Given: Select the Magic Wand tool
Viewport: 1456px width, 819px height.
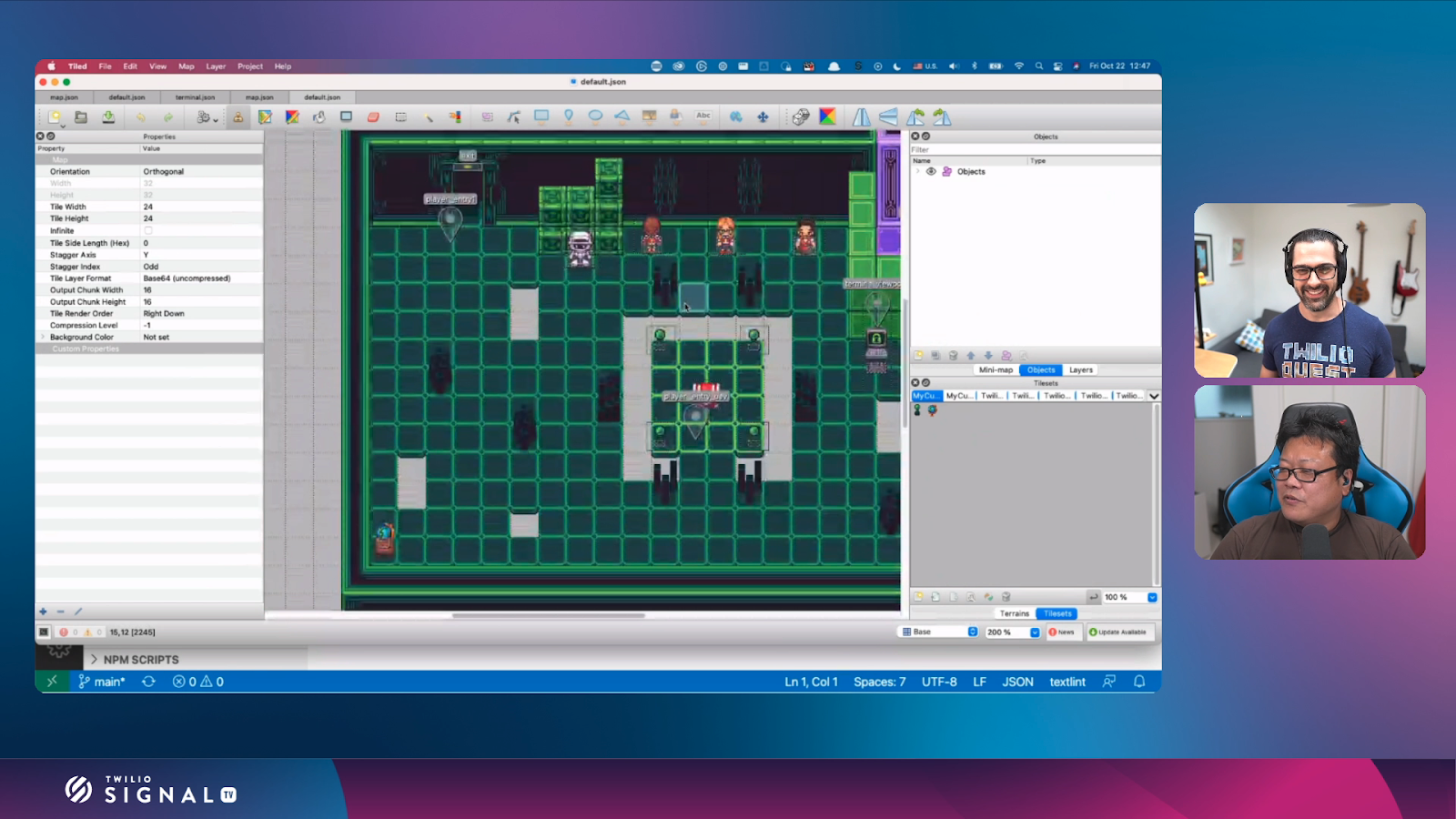Looking at the screenshot, I should (428, 116).
